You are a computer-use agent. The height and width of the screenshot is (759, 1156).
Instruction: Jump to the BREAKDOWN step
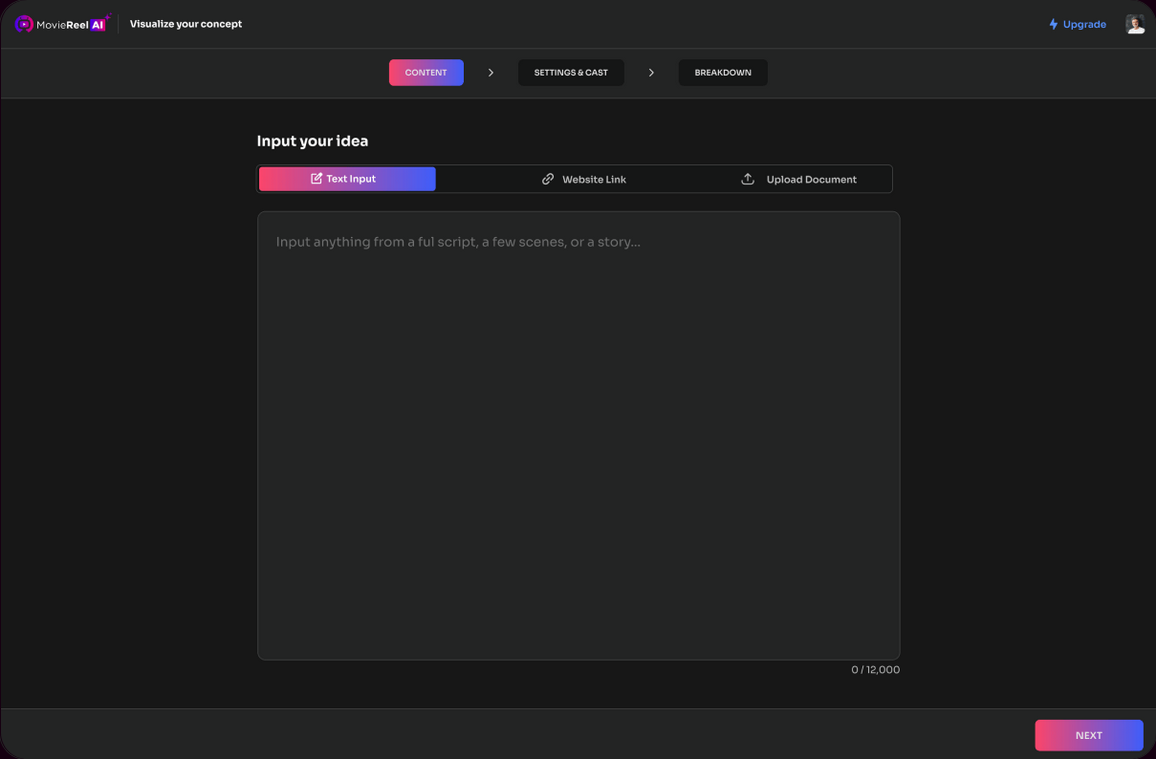coord(722,73)
